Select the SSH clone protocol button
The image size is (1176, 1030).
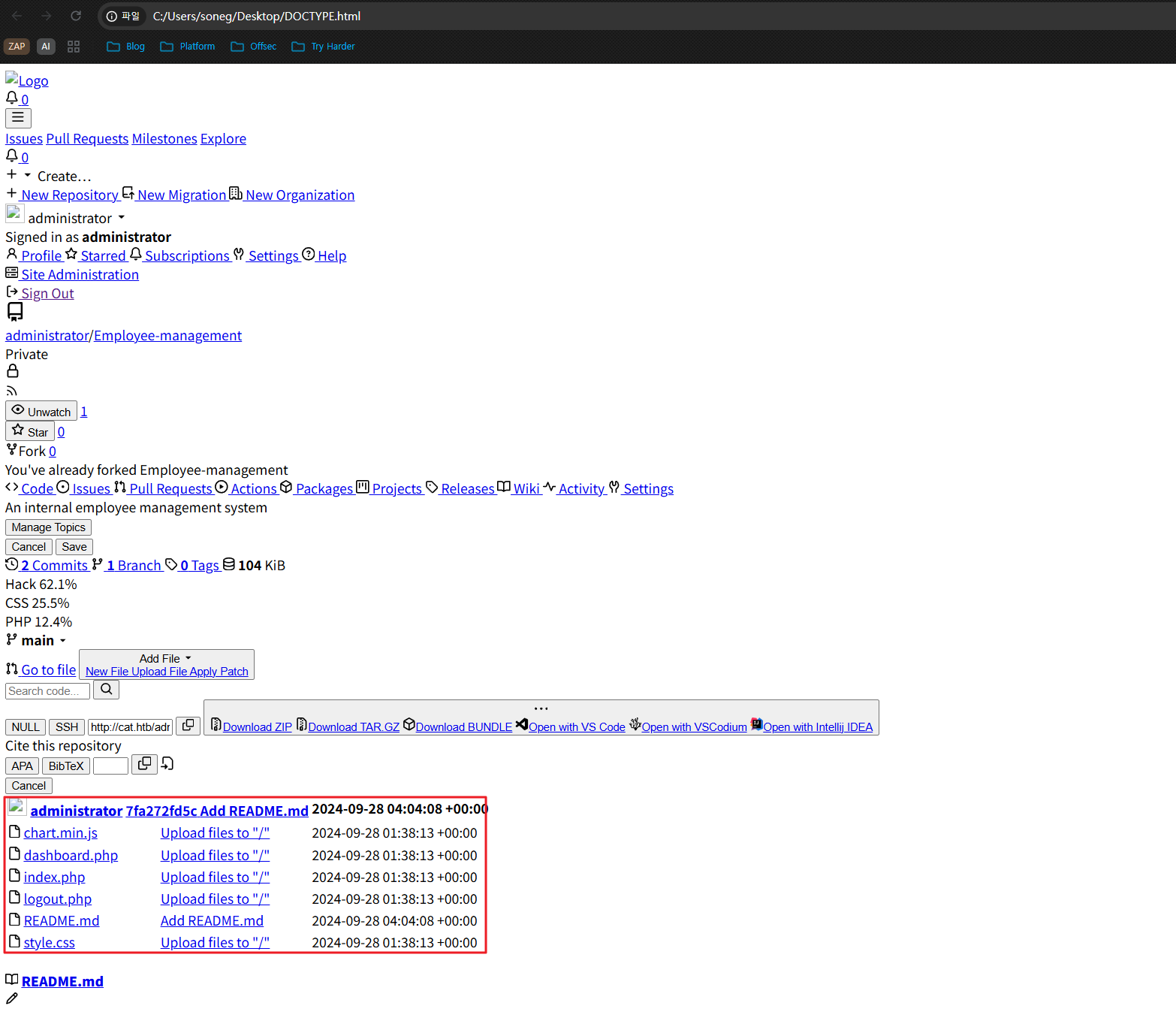click(x=66, y=727)
